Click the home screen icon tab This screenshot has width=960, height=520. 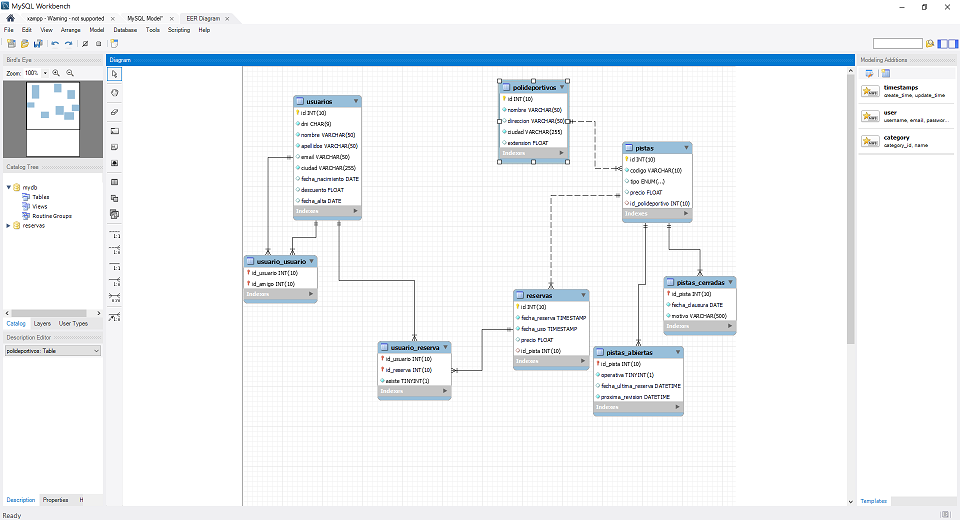[9, 19]
